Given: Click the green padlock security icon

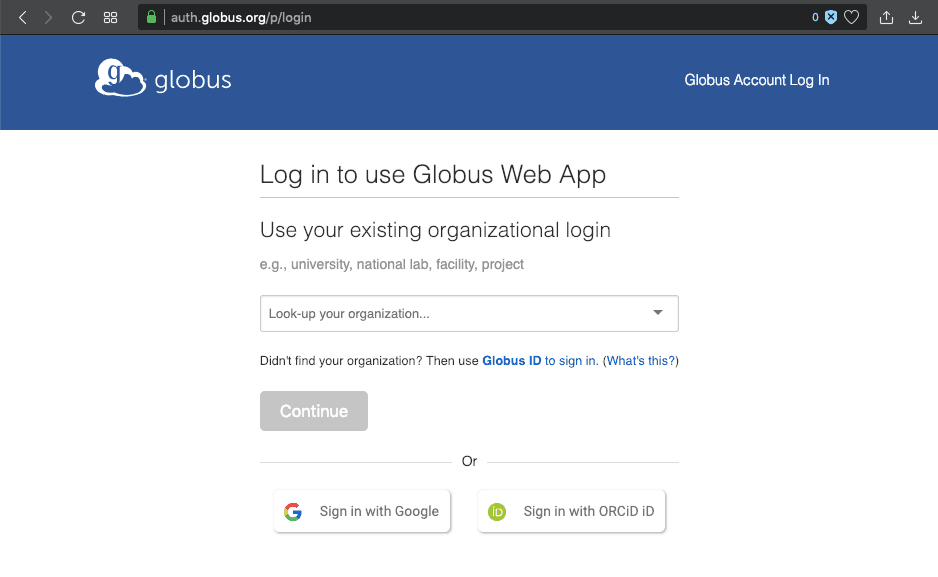Looking at the screenshot, I should (151, 17).
